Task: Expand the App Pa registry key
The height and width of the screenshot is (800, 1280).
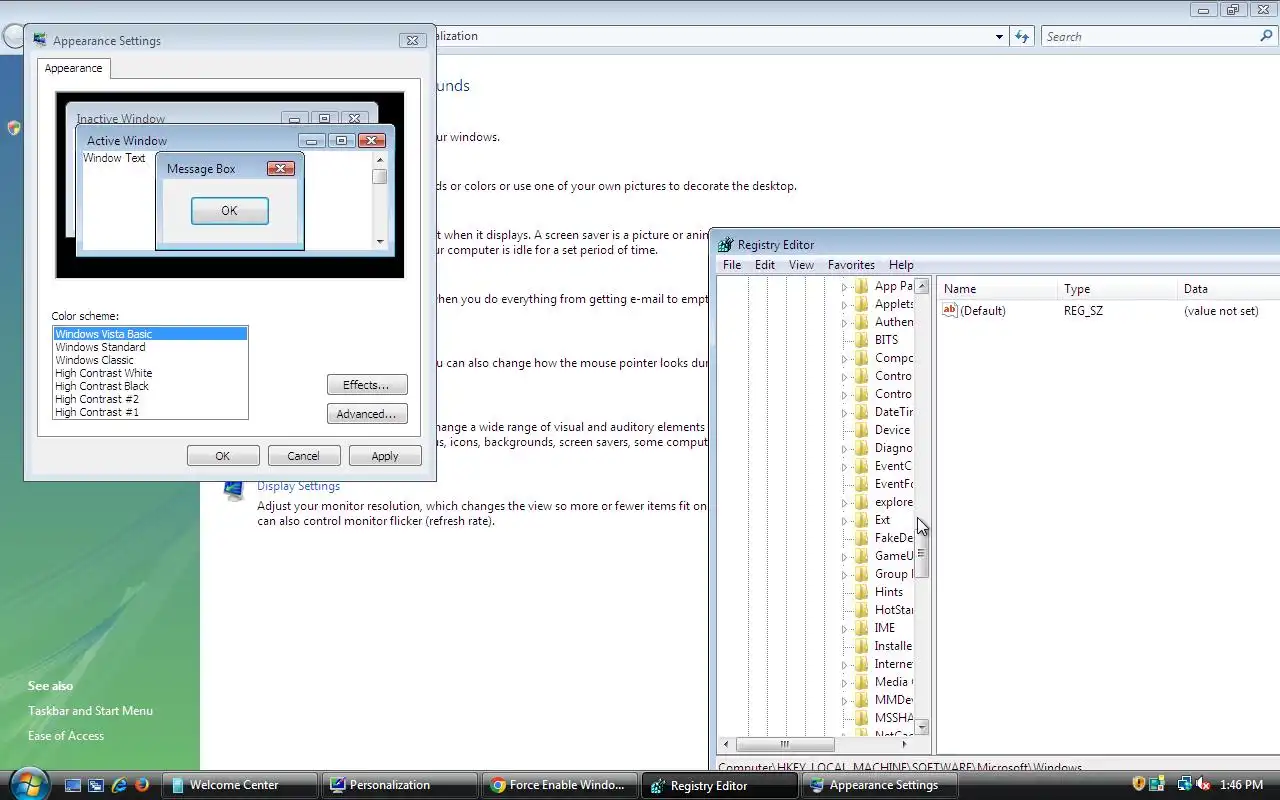Action: point(844,287)
